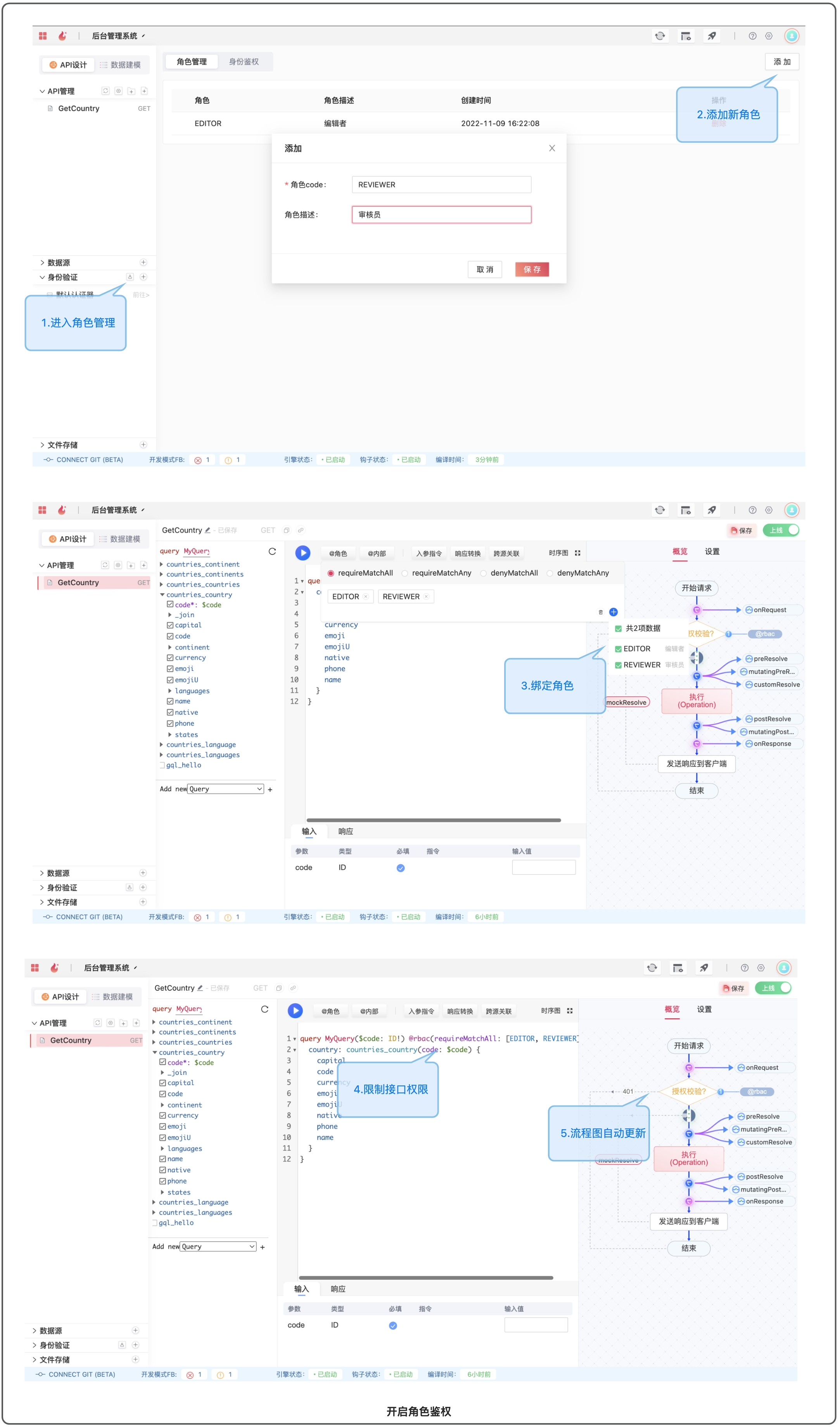Remove the EDITOR role tag
Viewport: 840px width, 1427px height.
365,596
